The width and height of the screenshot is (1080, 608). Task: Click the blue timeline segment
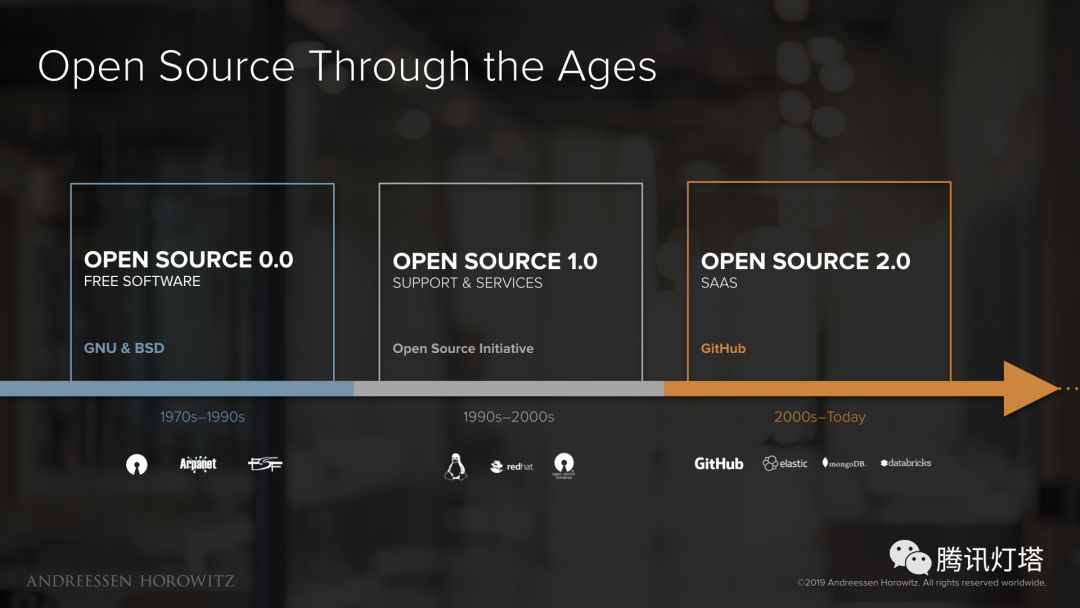pos(177,388)
